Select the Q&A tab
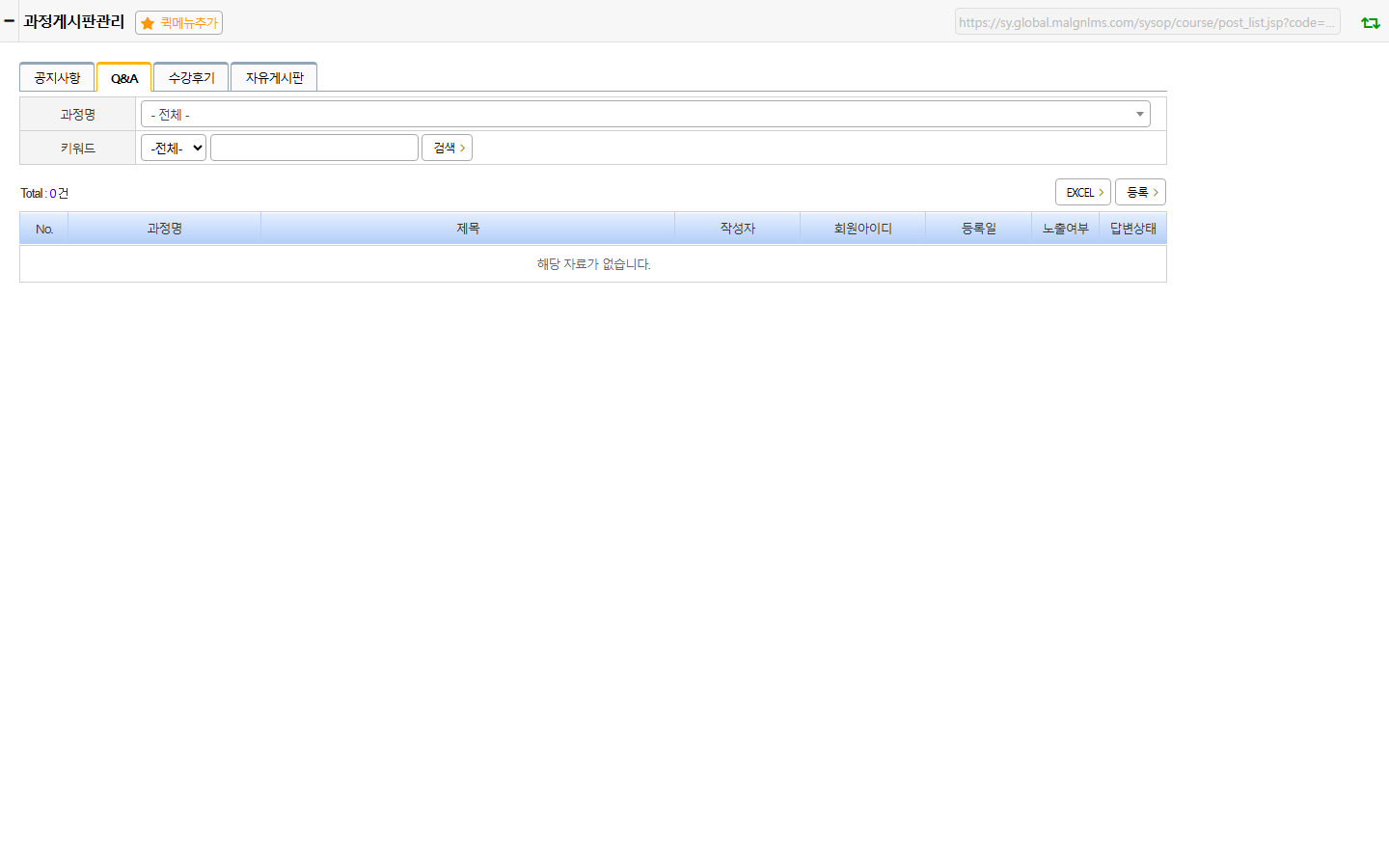The image size is (1389, 868). 124,77
